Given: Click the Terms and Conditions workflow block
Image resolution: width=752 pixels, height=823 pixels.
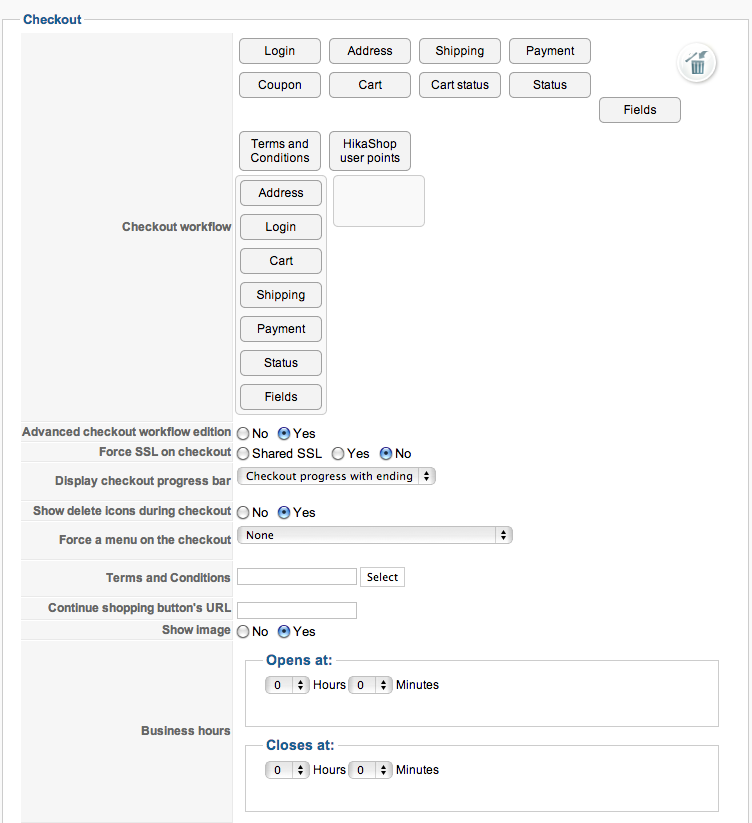Looking at the screenshot, I should tap(280, 151).
